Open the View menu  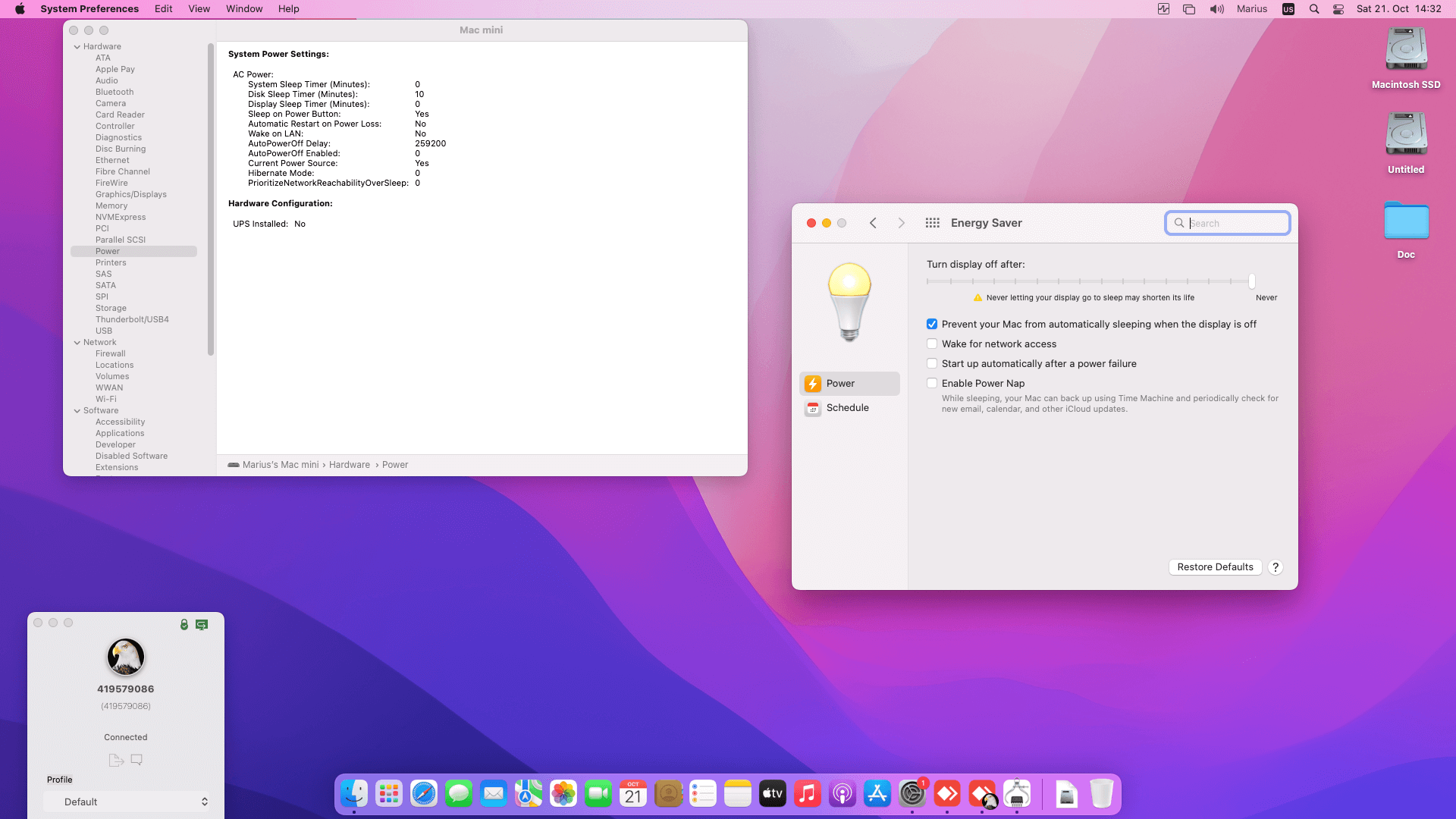[x=199, y=9]
